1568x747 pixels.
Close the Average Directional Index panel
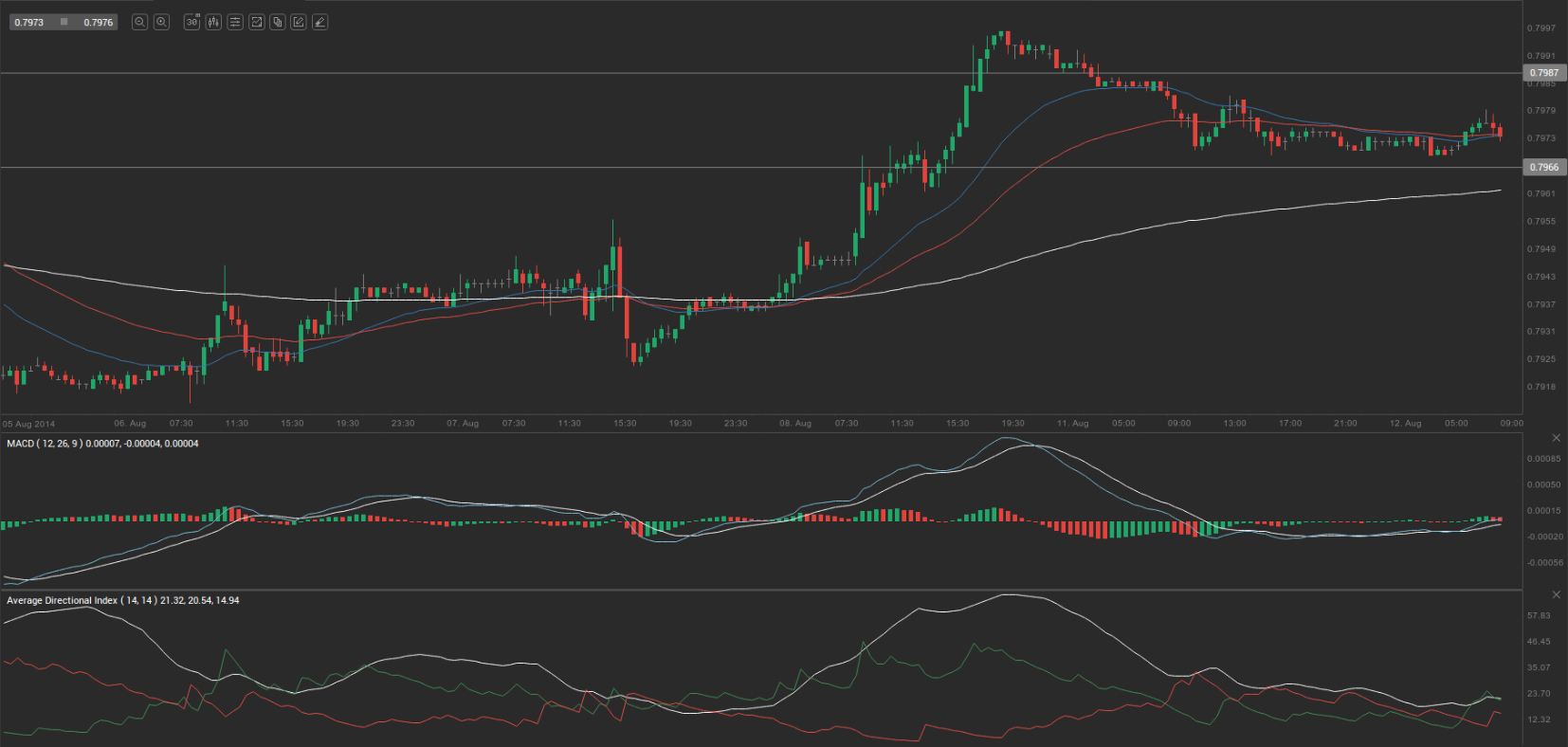1556,594
